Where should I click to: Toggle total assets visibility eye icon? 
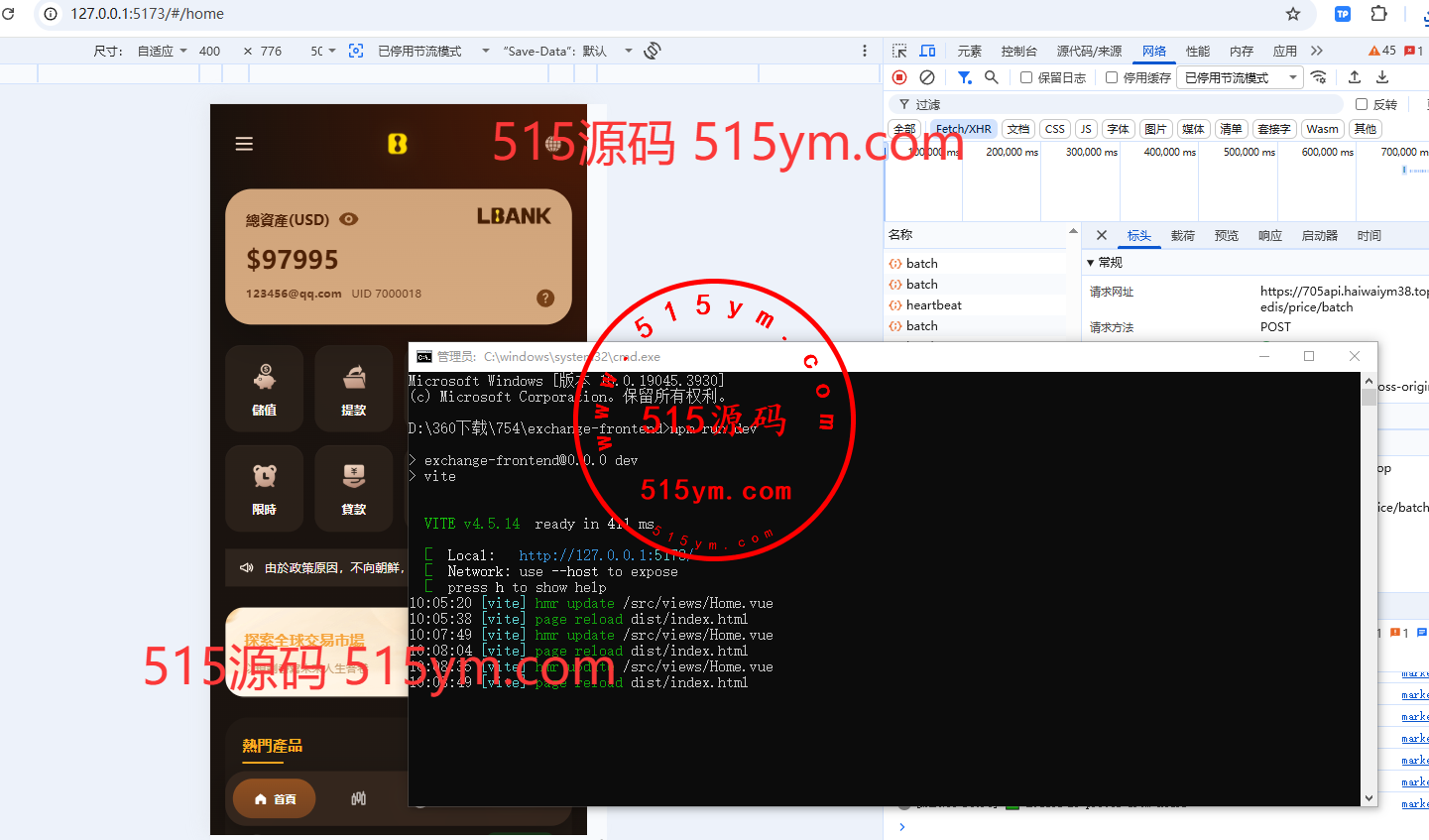(x=349, y=219)
